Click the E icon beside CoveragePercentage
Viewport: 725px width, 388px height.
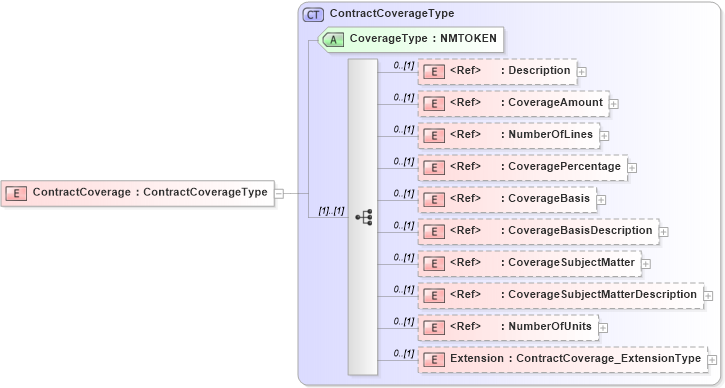click(434, 167)
